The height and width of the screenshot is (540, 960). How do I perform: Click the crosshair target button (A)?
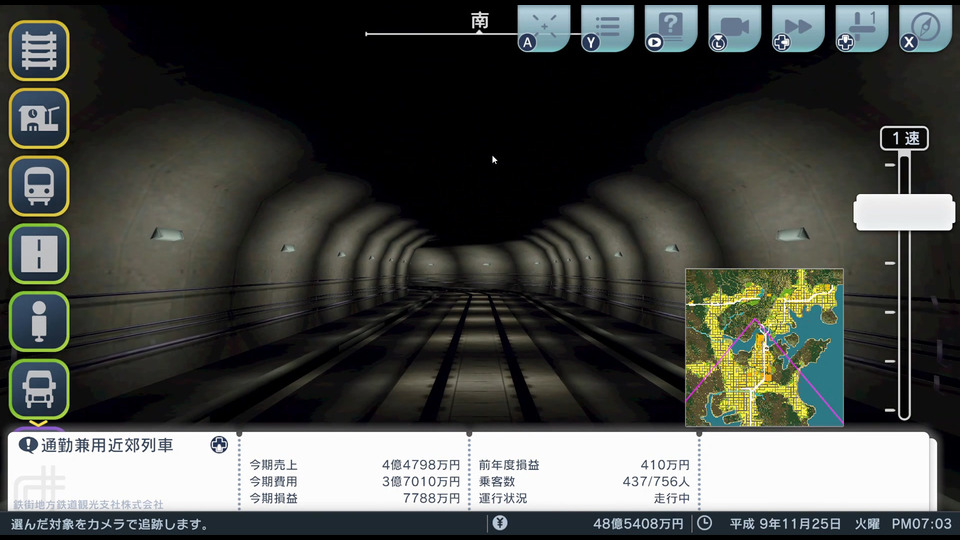[544, 28]
